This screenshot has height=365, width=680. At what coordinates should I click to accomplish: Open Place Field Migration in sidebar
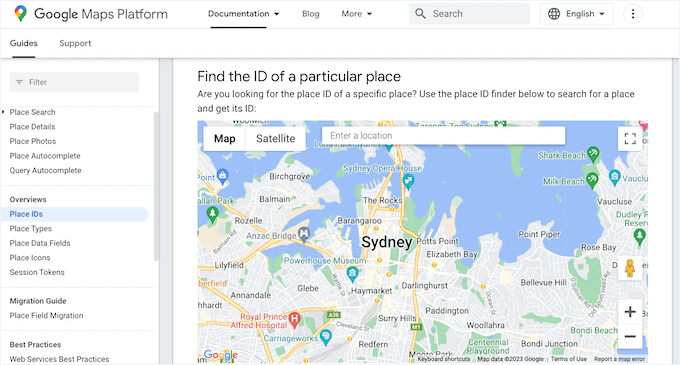[46, 316]
